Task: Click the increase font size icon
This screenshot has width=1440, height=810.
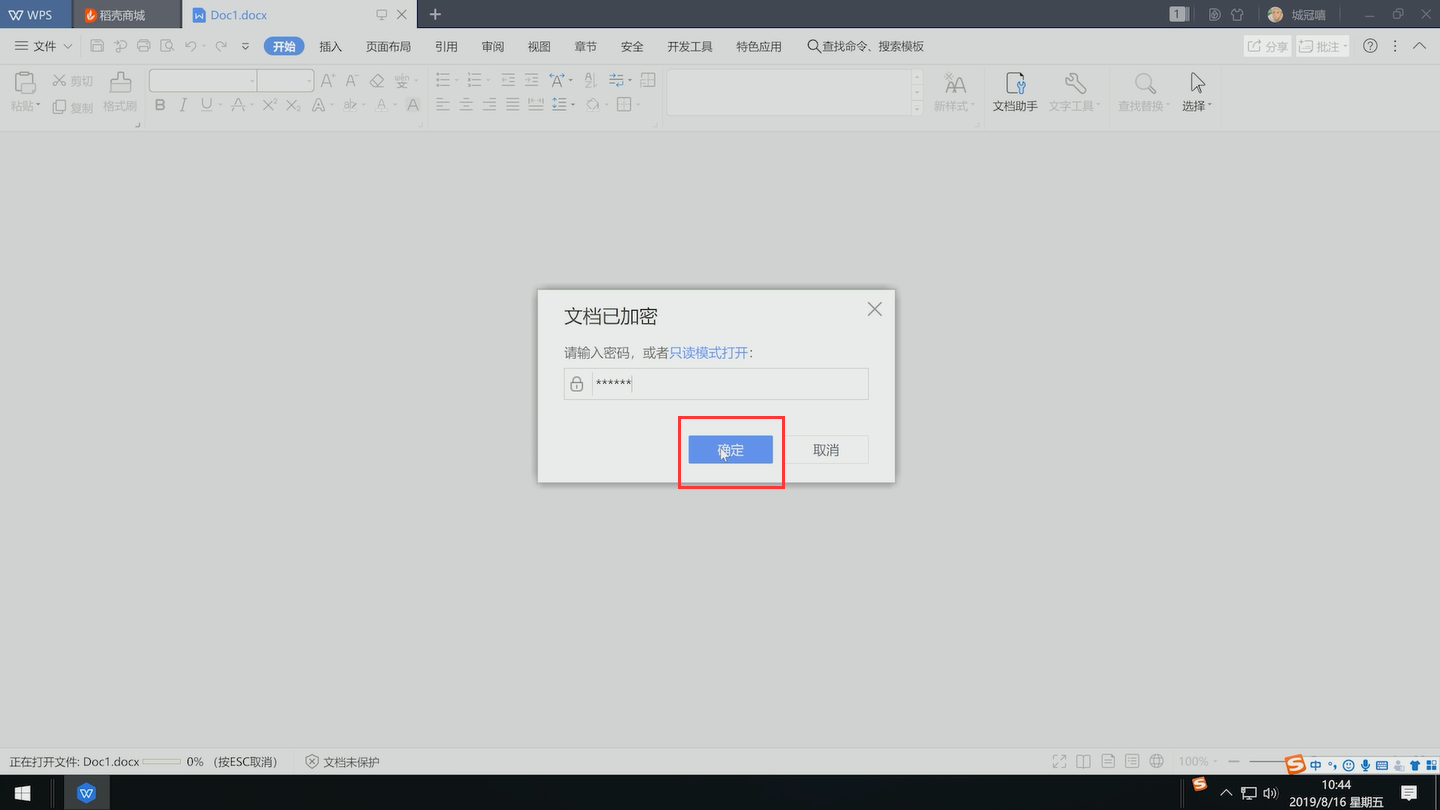Action: pos(328,81)
